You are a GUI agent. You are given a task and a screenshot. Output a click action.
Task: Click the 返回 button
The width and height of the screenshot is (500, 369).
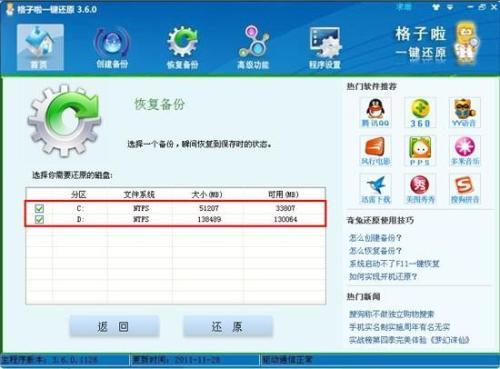pos(114,326)
